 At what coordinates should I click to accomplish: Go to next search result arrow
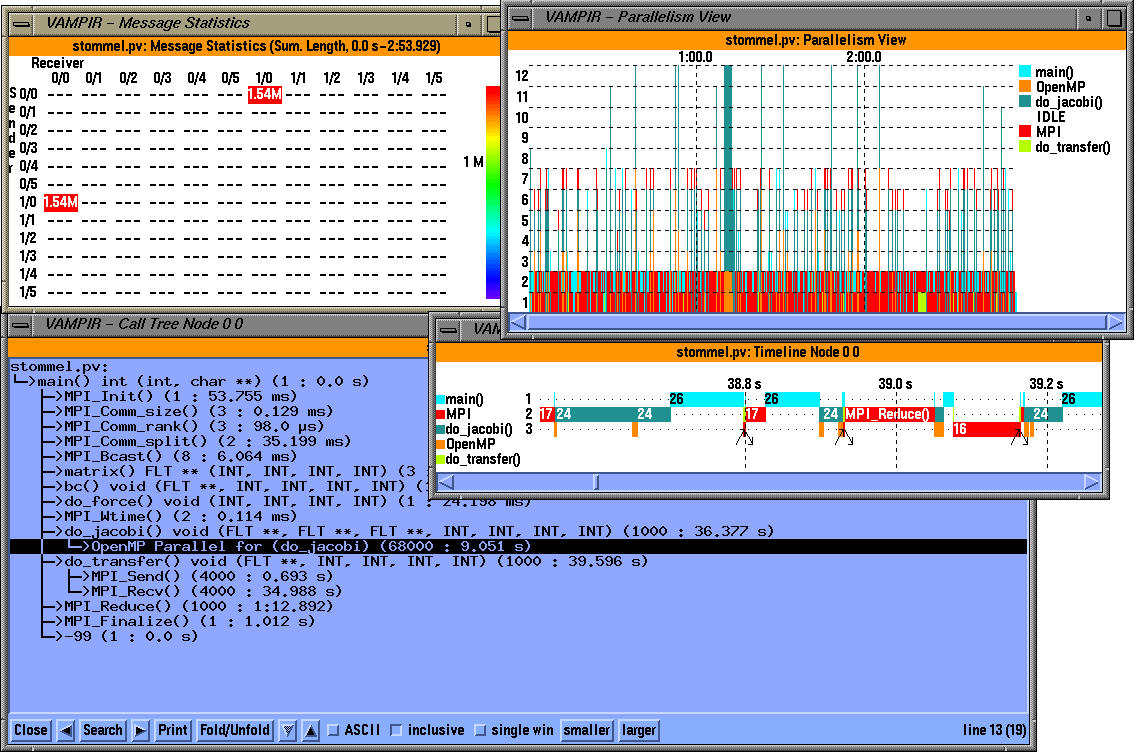pyautogui.click(x=141, y=730)
